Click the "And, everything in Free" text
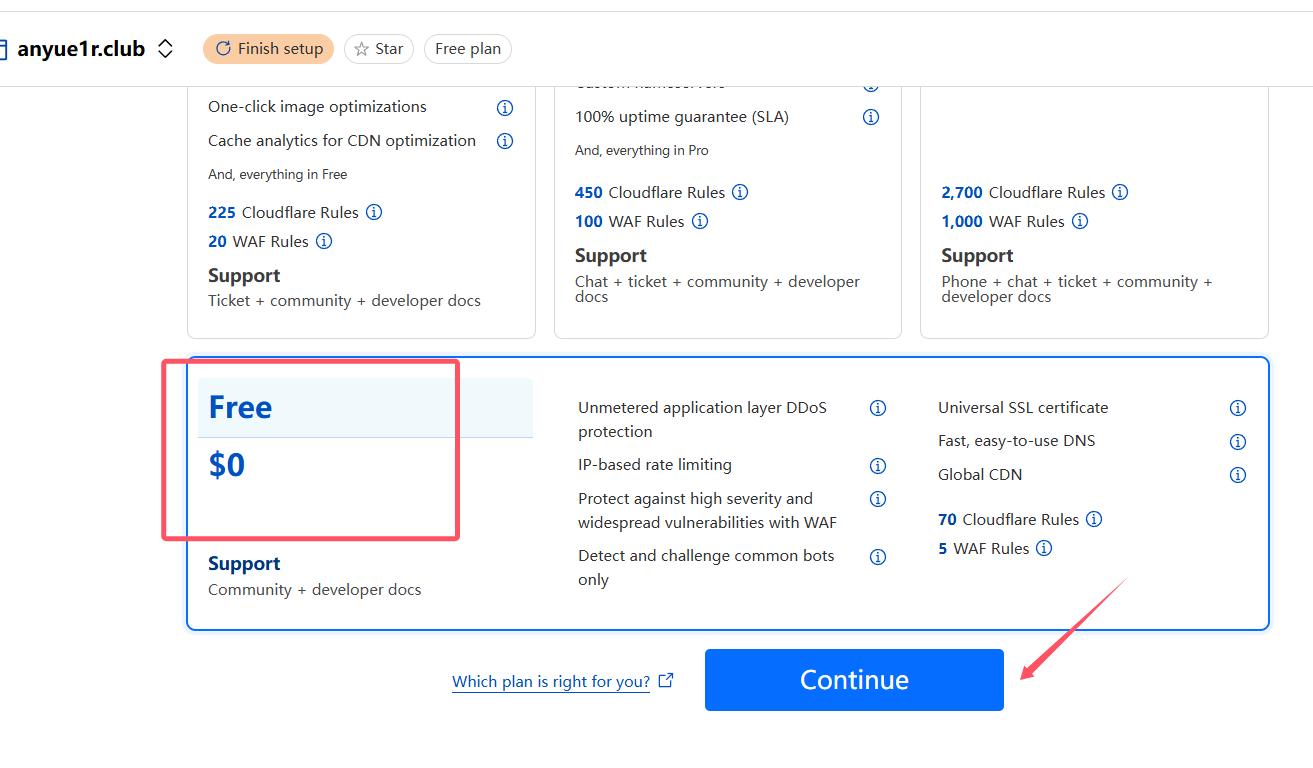Viewport: 1313px width, 768px height. tap(278, 174)
